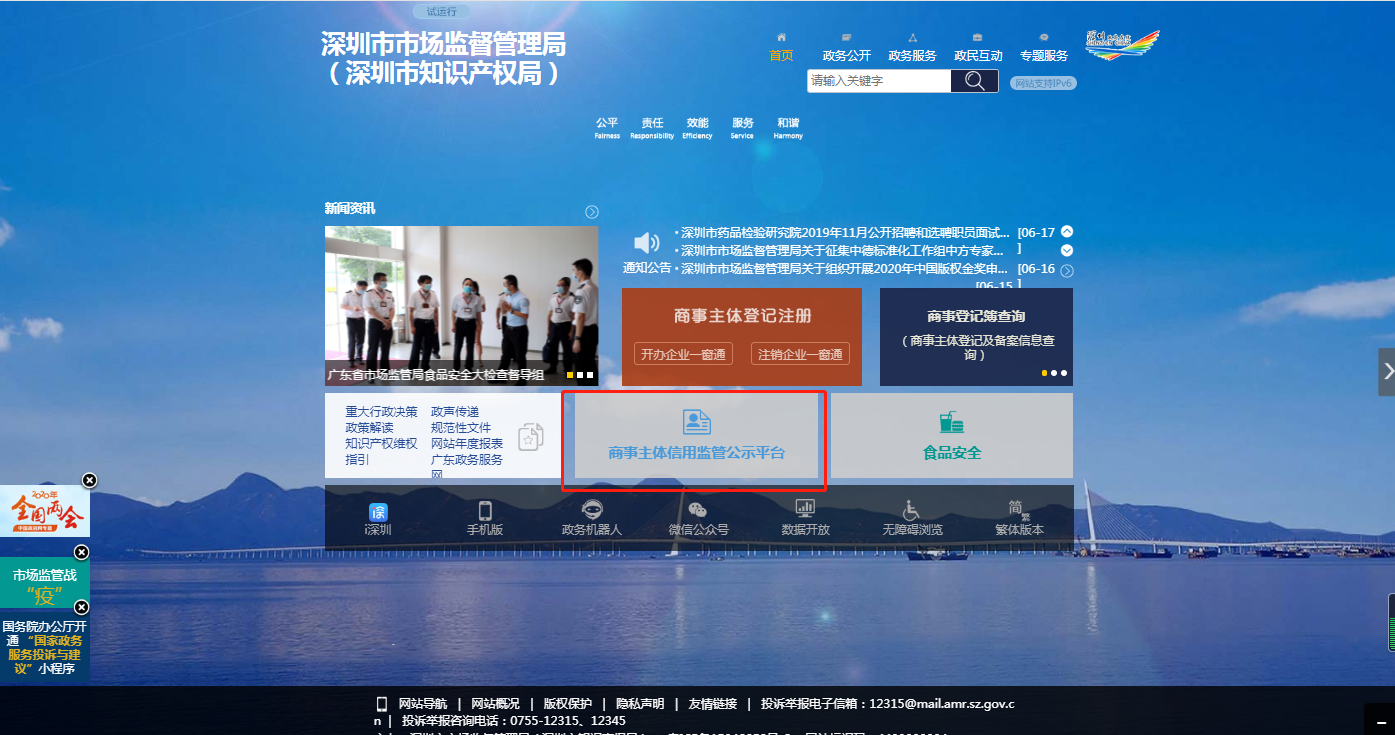Open the 知识产权维权指引 link
The height and width of the screenshot is (735, 1395).
point(382,451)
